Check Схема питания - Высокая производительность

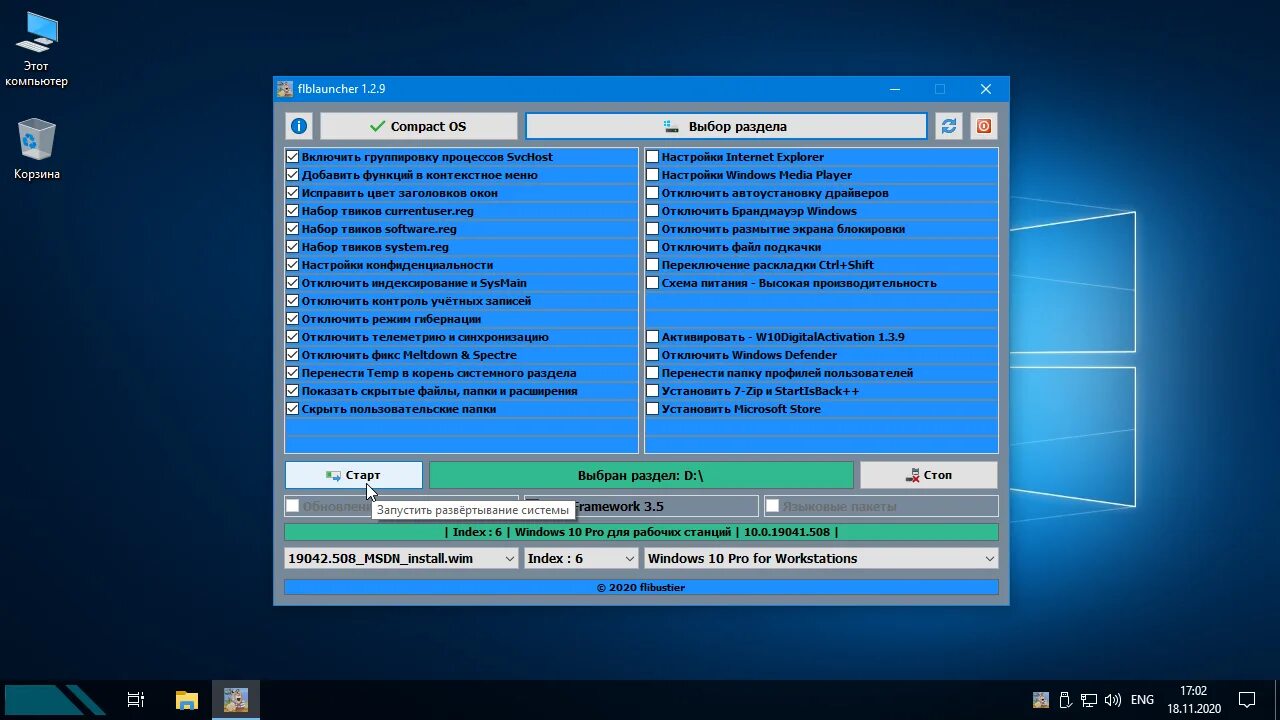[x=653, y=283]
